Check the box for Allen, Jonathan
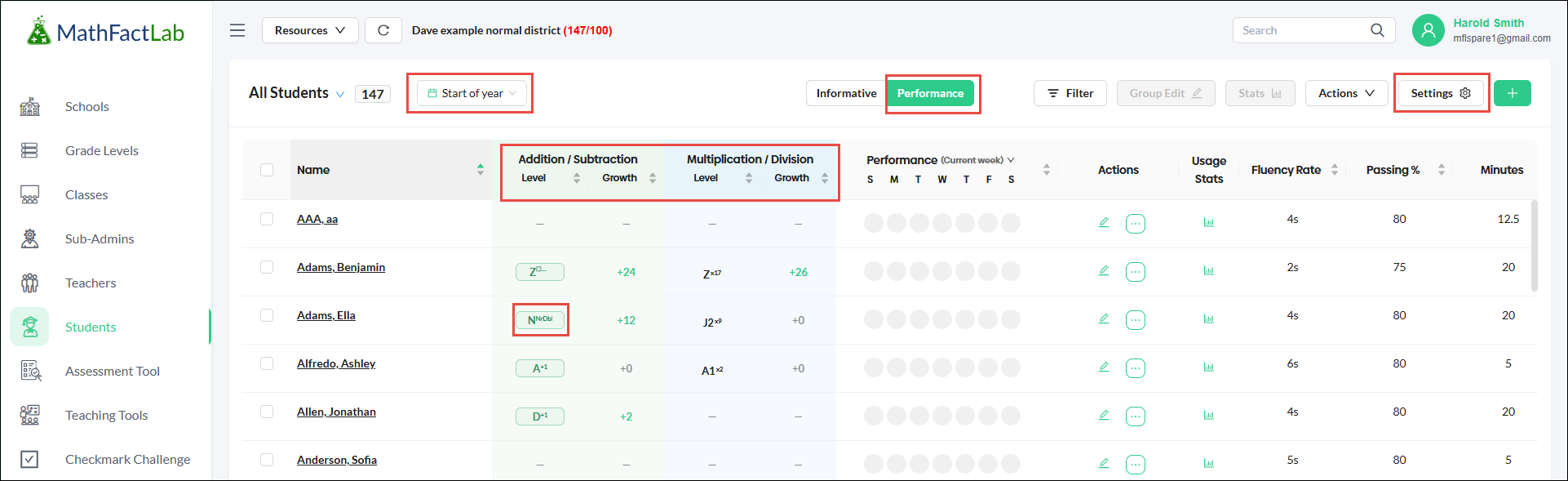This screenshot has width=1568, height=481. coord(267,412)
